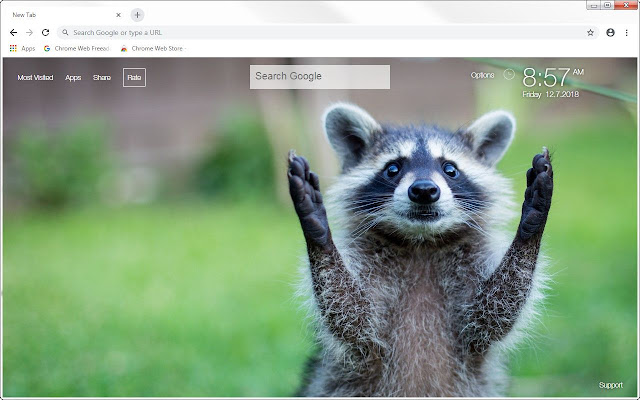Close the New Tab tab
This screenshot has width=640, height=400.
click(x=118, y=15)
